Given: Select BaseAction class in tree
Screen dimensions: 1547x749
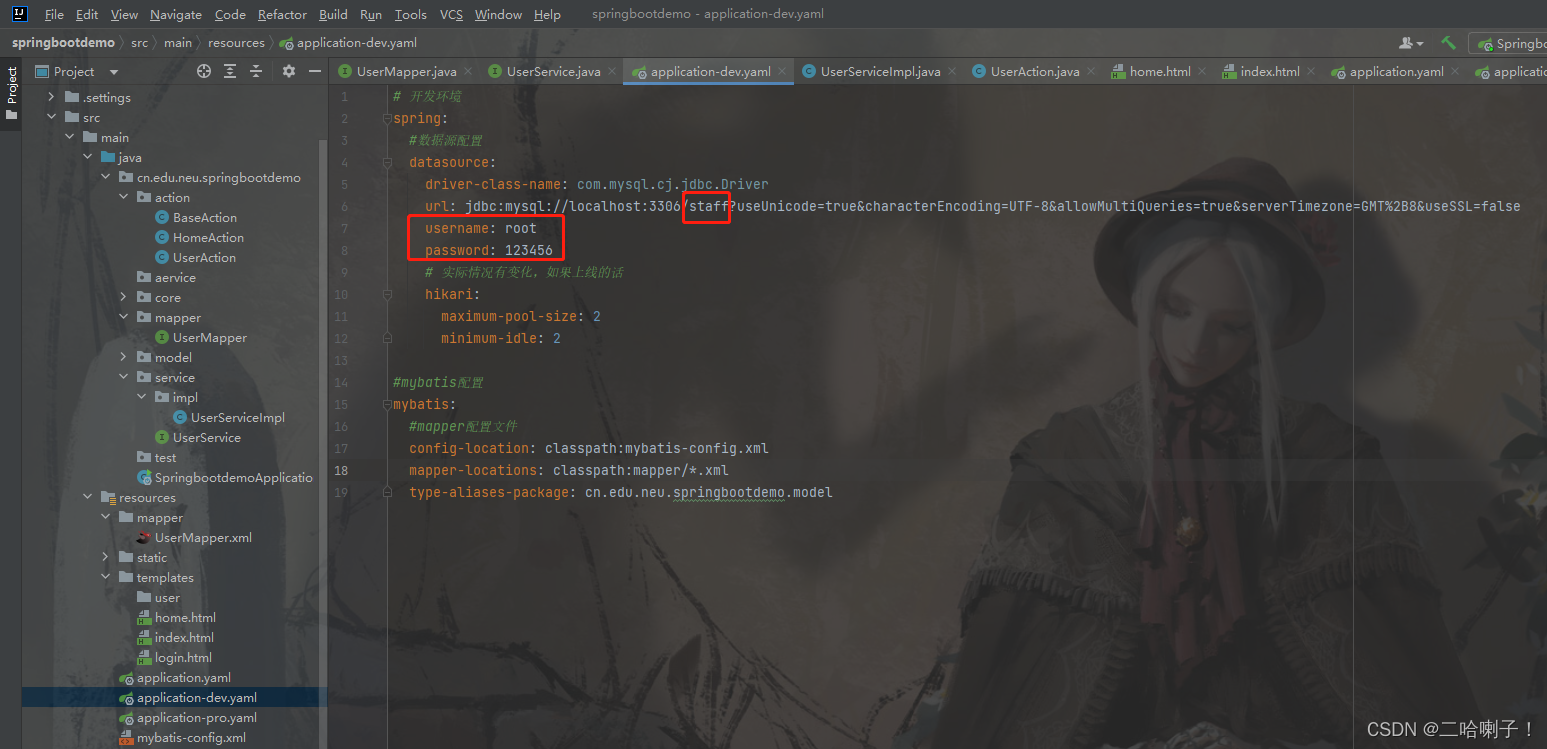Looking at the screenshot, I should click(204, 217).
